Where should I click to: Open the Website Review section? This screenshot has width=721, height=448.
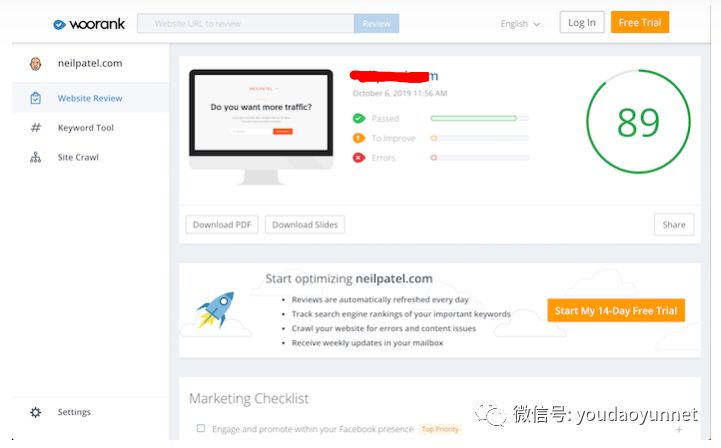(91, 98)
